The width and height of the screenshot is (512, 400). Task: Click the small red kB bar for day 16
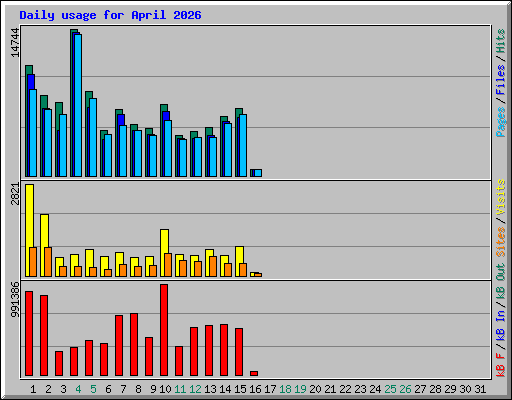click(x=254, y=373)
